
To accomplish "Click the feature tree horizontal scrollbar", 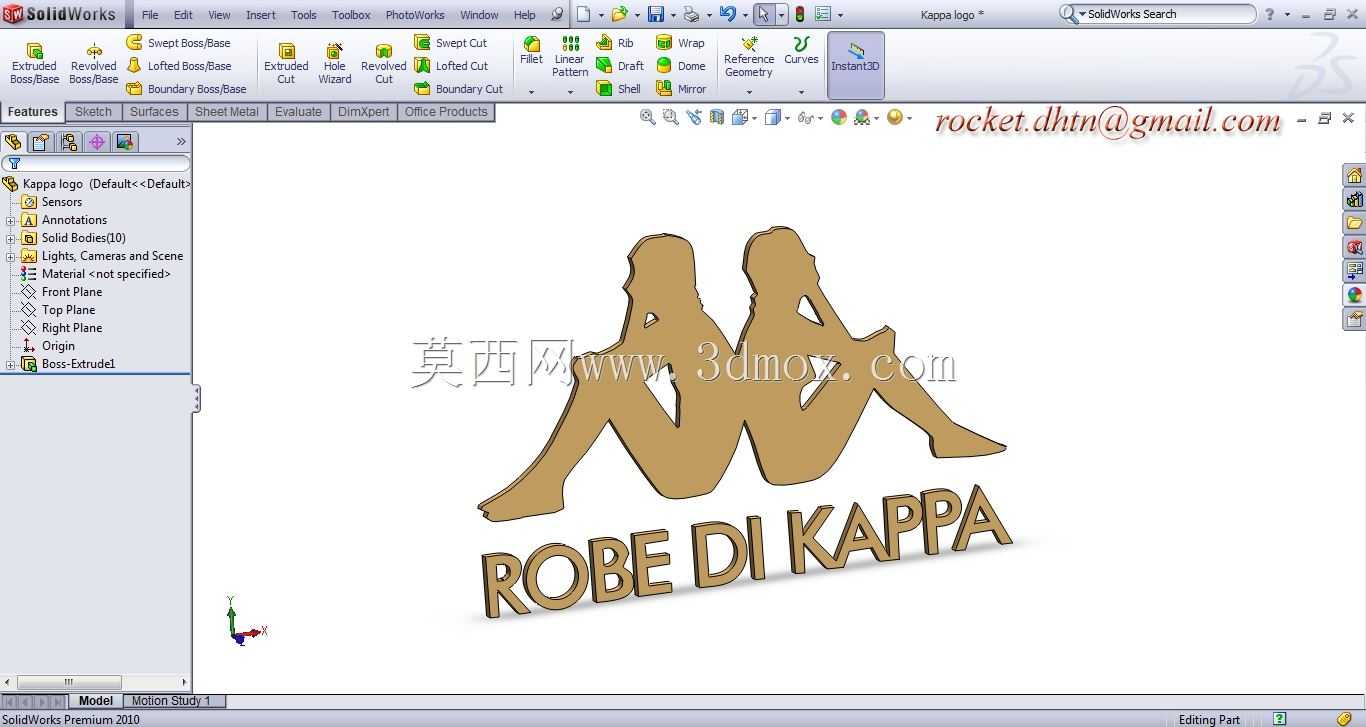I will tap(96, 682).
